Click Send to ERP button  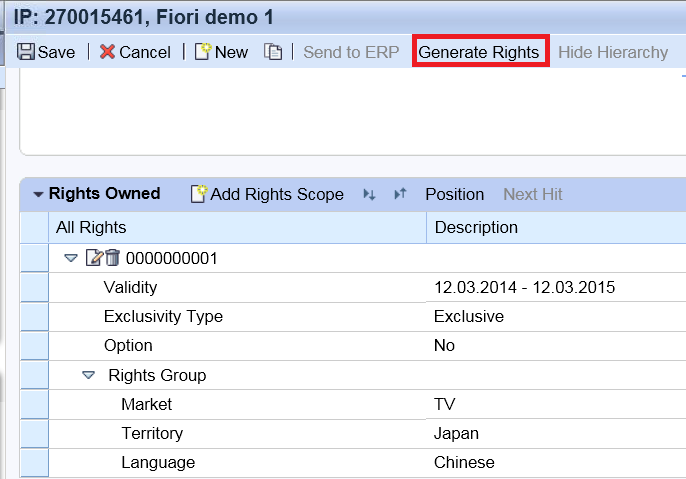351,52
